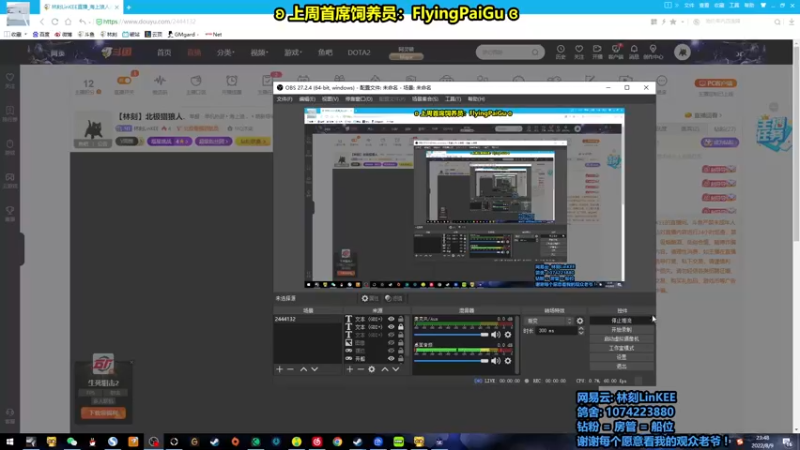Move source up in Sources panel

point(385,369)
